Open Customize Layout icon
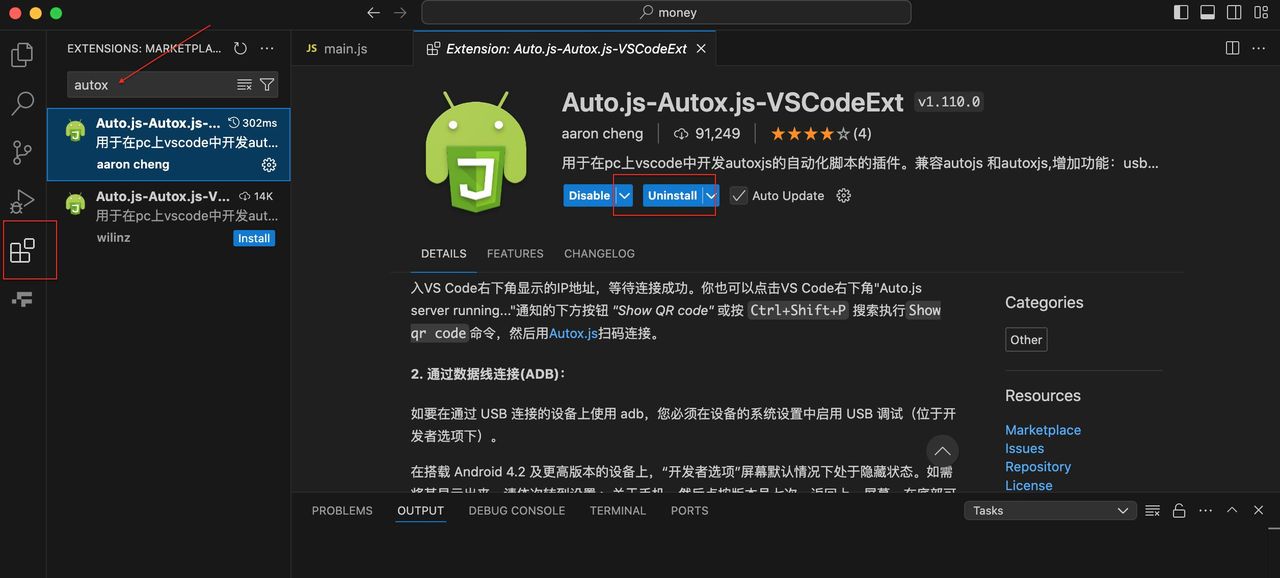This screenshot has height=578, width=1280. (x=1260, y=13)
